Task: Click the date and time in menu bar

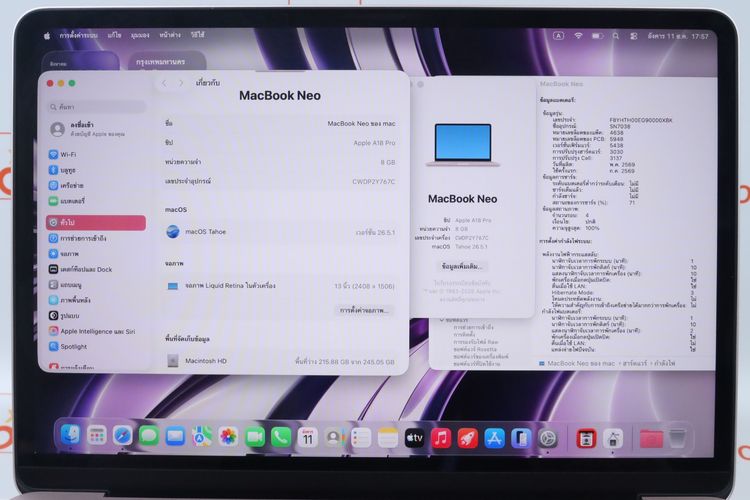Action: (x=678, y=36)
